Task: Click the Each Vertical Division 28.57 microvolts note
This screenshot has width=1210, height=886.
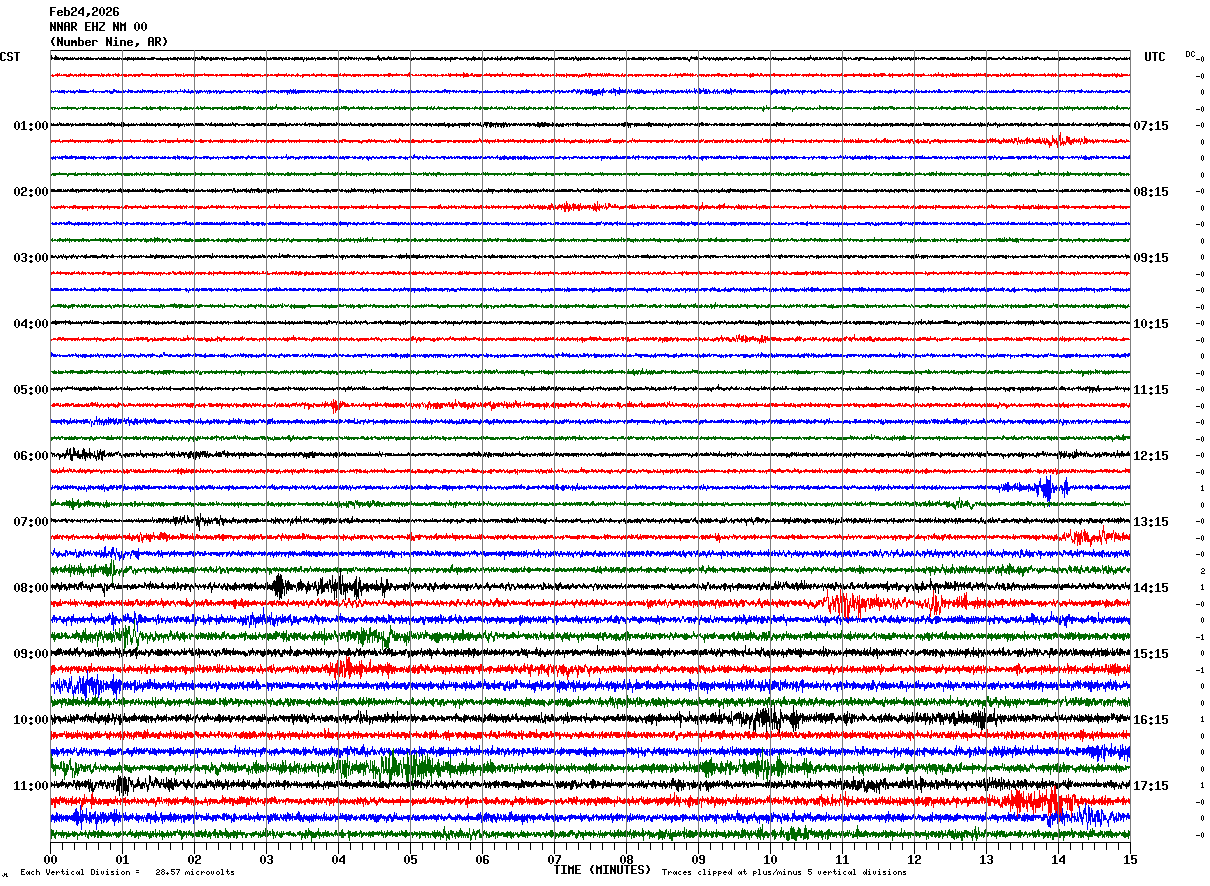Action: (127, 872)
